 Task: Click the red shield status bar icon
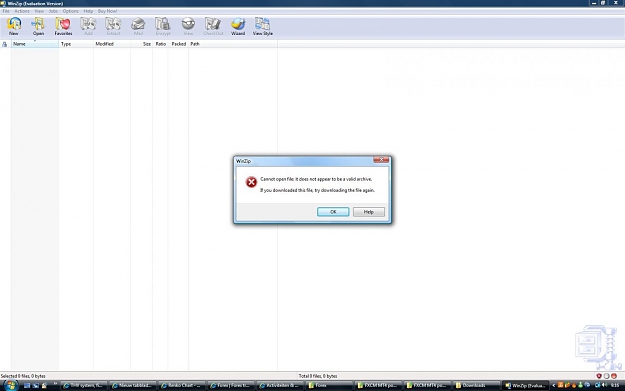tap(599, 376)
